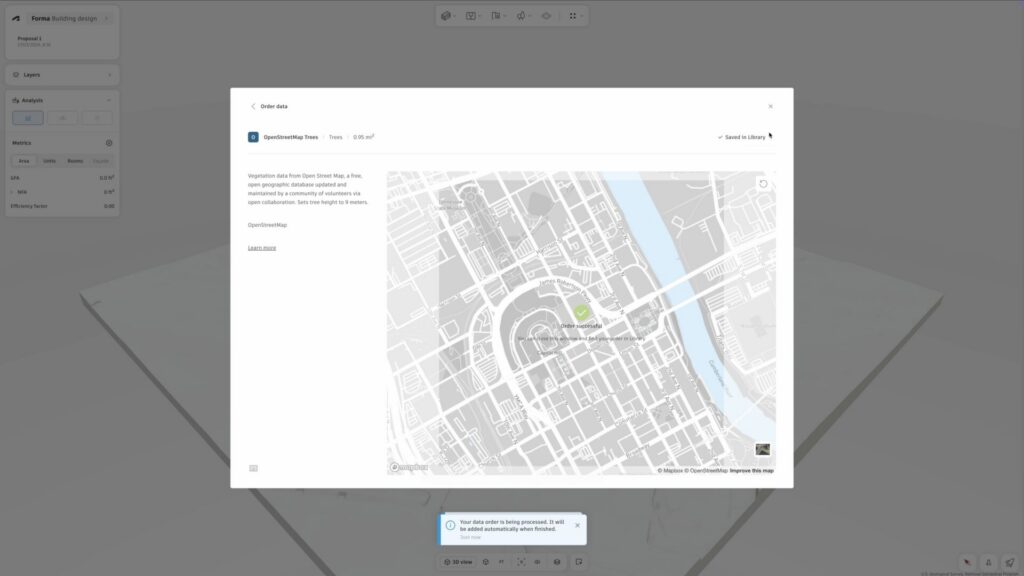The width and height of the screenshot is (1024, 576).
Task: Click the green order successful checkmark
Action: (x=581, y=313)
